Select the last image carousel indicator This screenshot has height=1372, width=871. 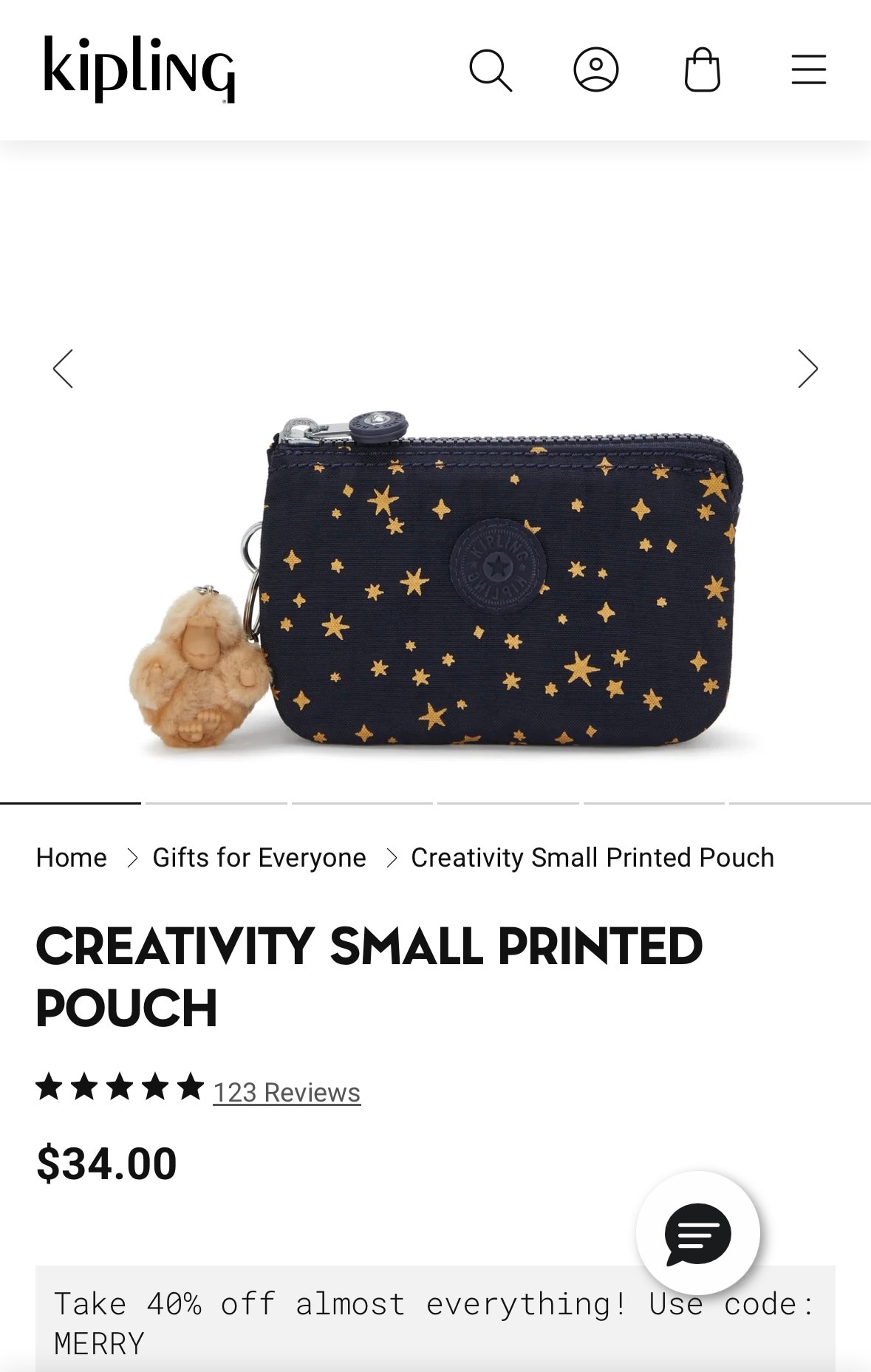[x=800, y=803]
